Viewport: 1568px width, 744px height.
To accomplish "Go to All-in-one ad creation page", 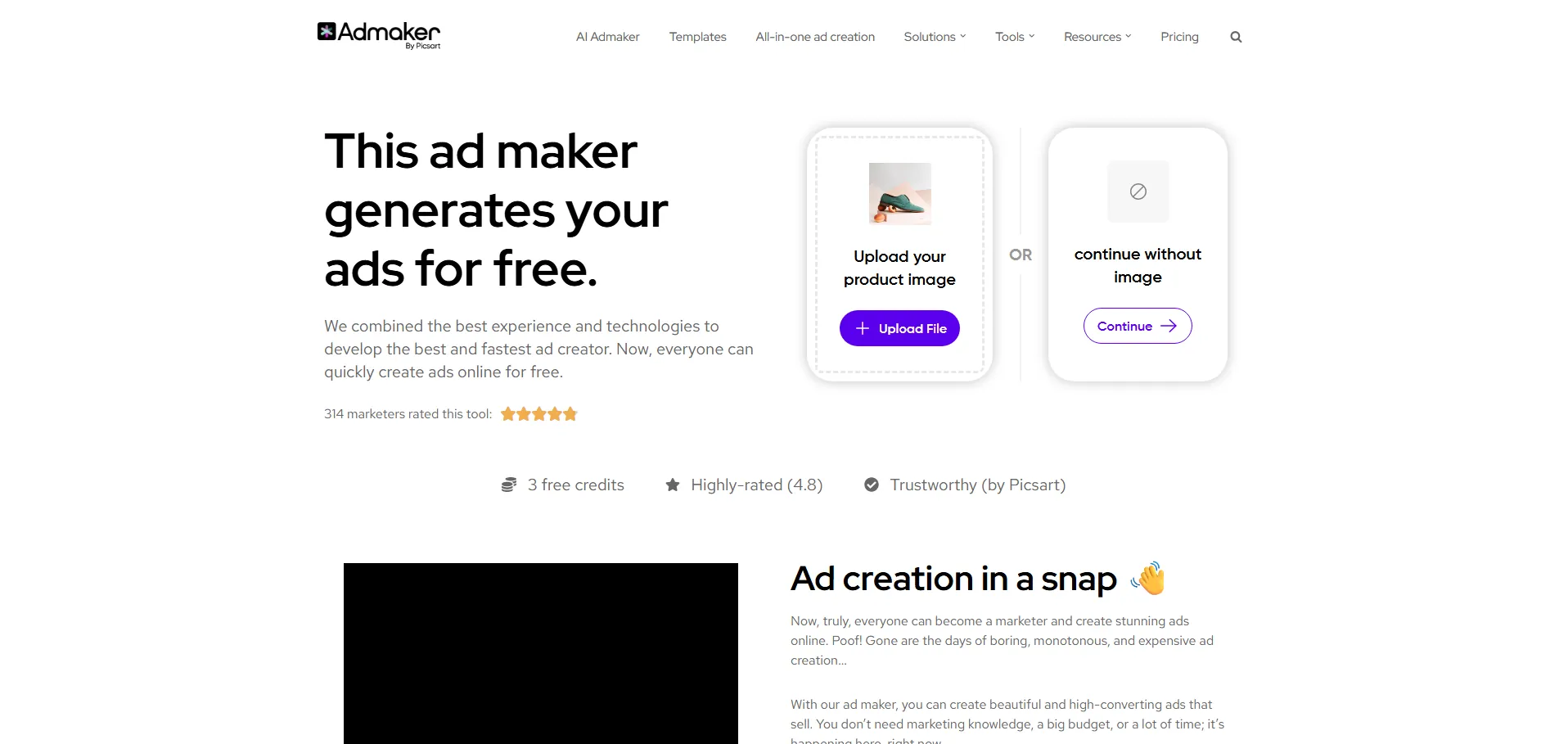I will click(815, 37).
